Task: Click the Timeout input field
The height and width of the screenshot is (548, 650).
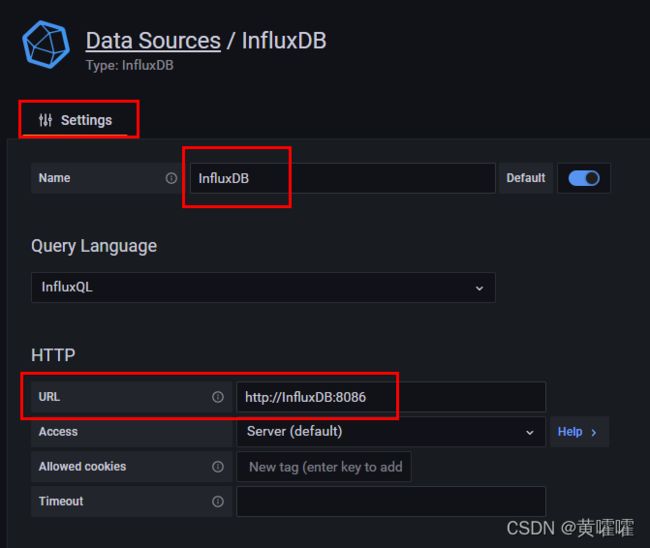Action: pyautogui.click(x=391, y=502)
